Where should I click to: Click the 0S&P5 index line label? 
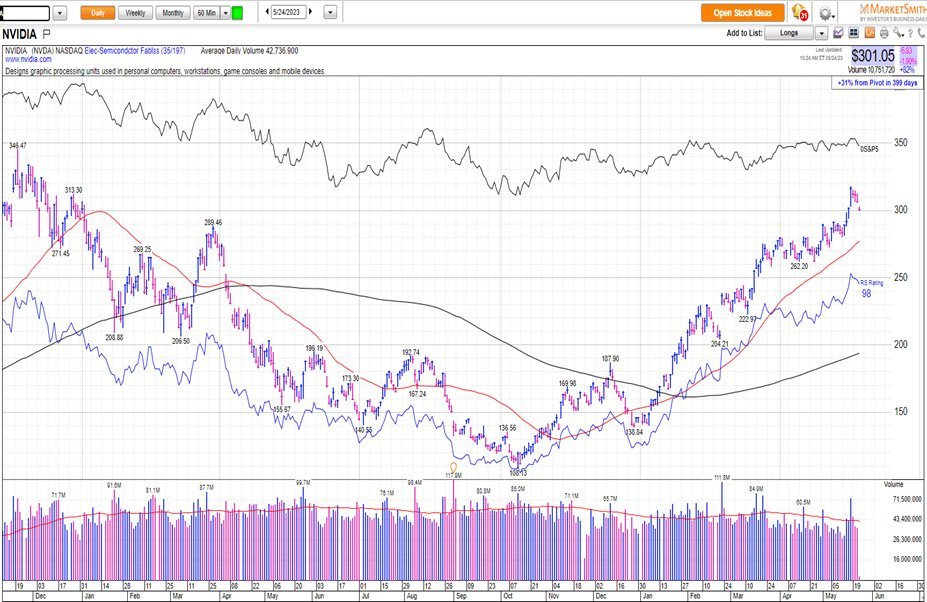point(869,149)
